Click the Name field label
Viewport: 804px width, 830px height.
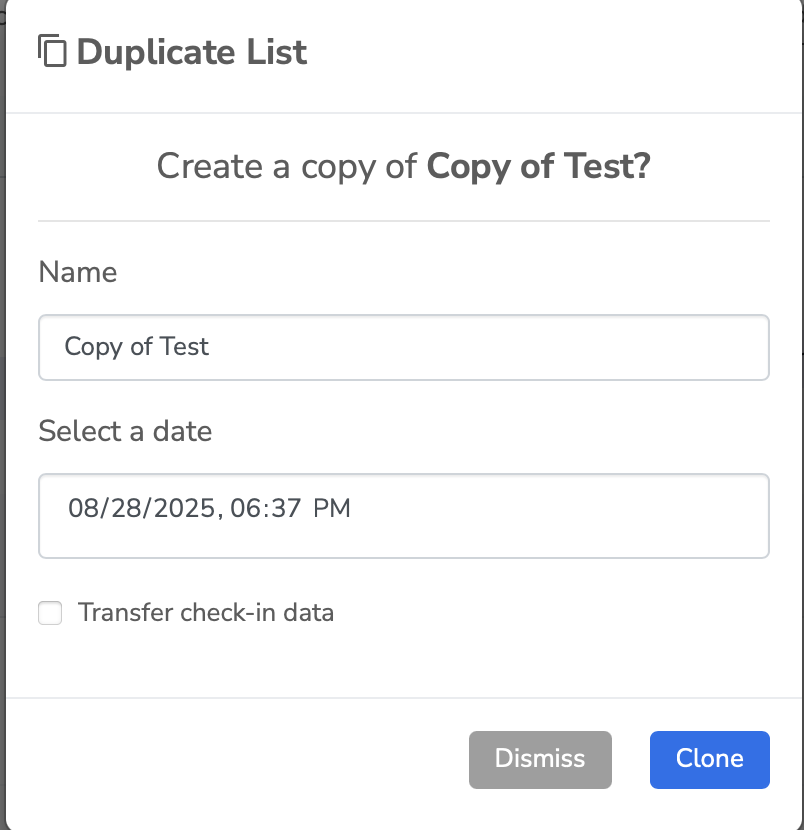[x=78, y=273]
